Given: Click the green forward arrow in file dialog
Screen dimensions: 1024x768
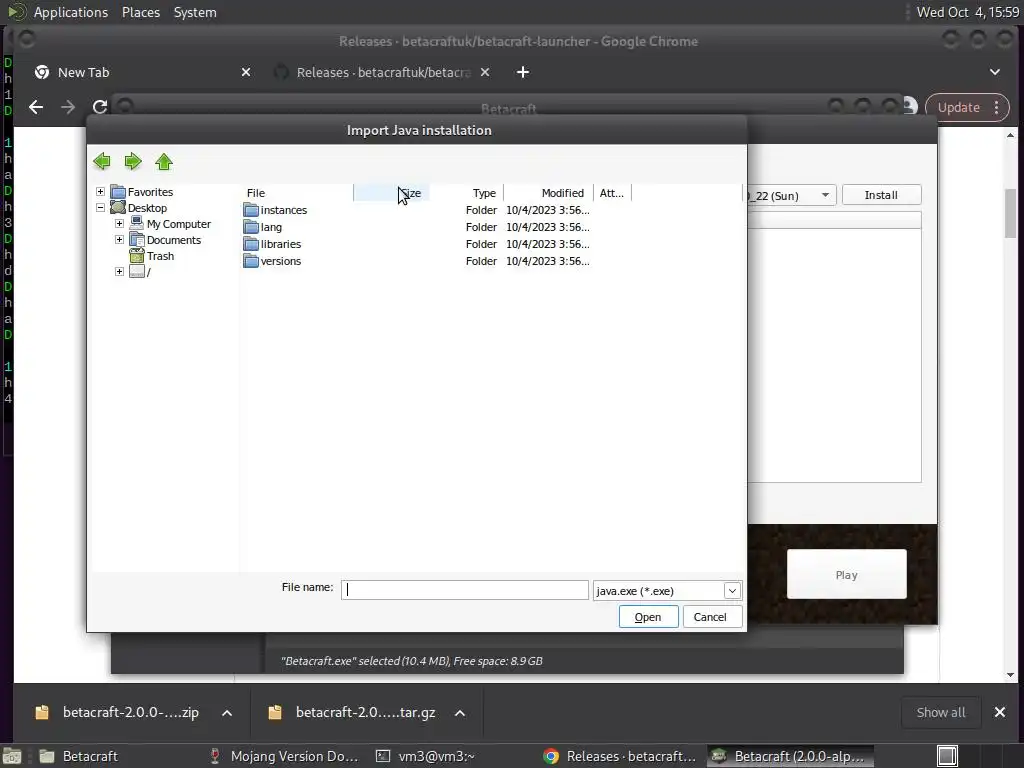Looking at the screenshot, I should click(133, 161).
